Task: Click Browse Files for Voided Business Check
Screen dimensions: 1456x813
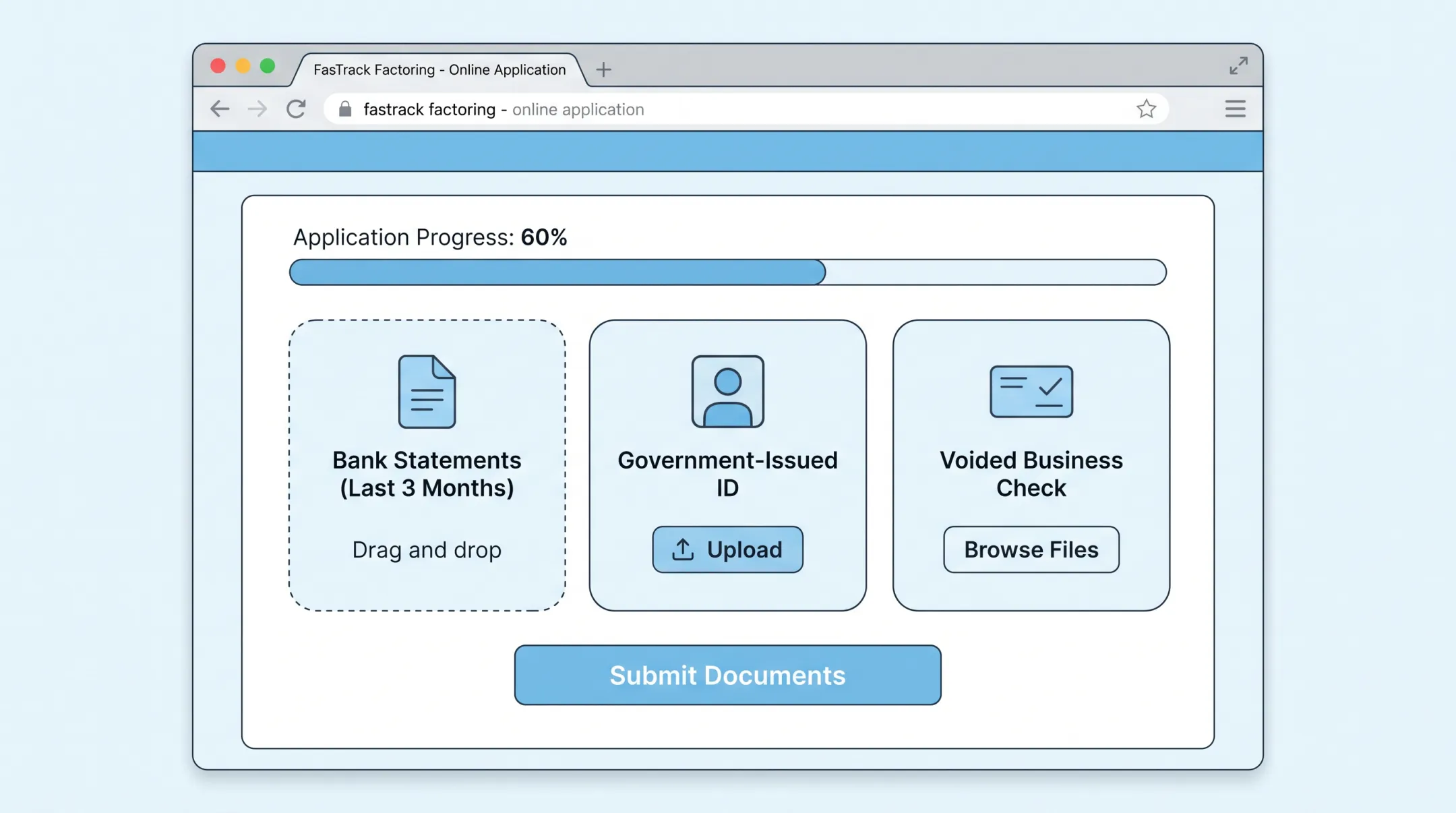Action: pos(1031,549)
